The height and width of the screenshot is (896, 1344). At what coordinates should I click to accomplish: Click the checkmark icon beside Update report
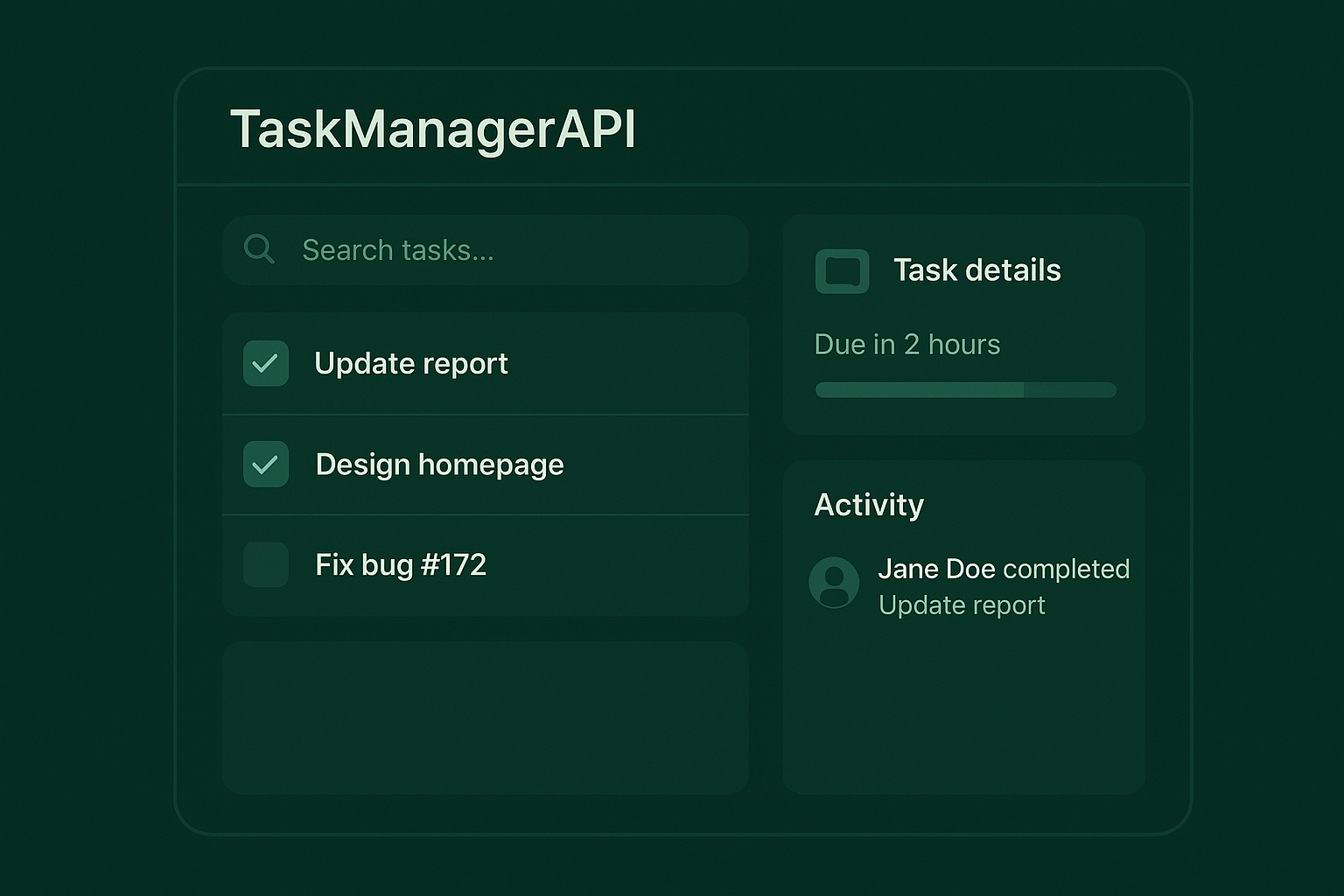click(265, 363)
